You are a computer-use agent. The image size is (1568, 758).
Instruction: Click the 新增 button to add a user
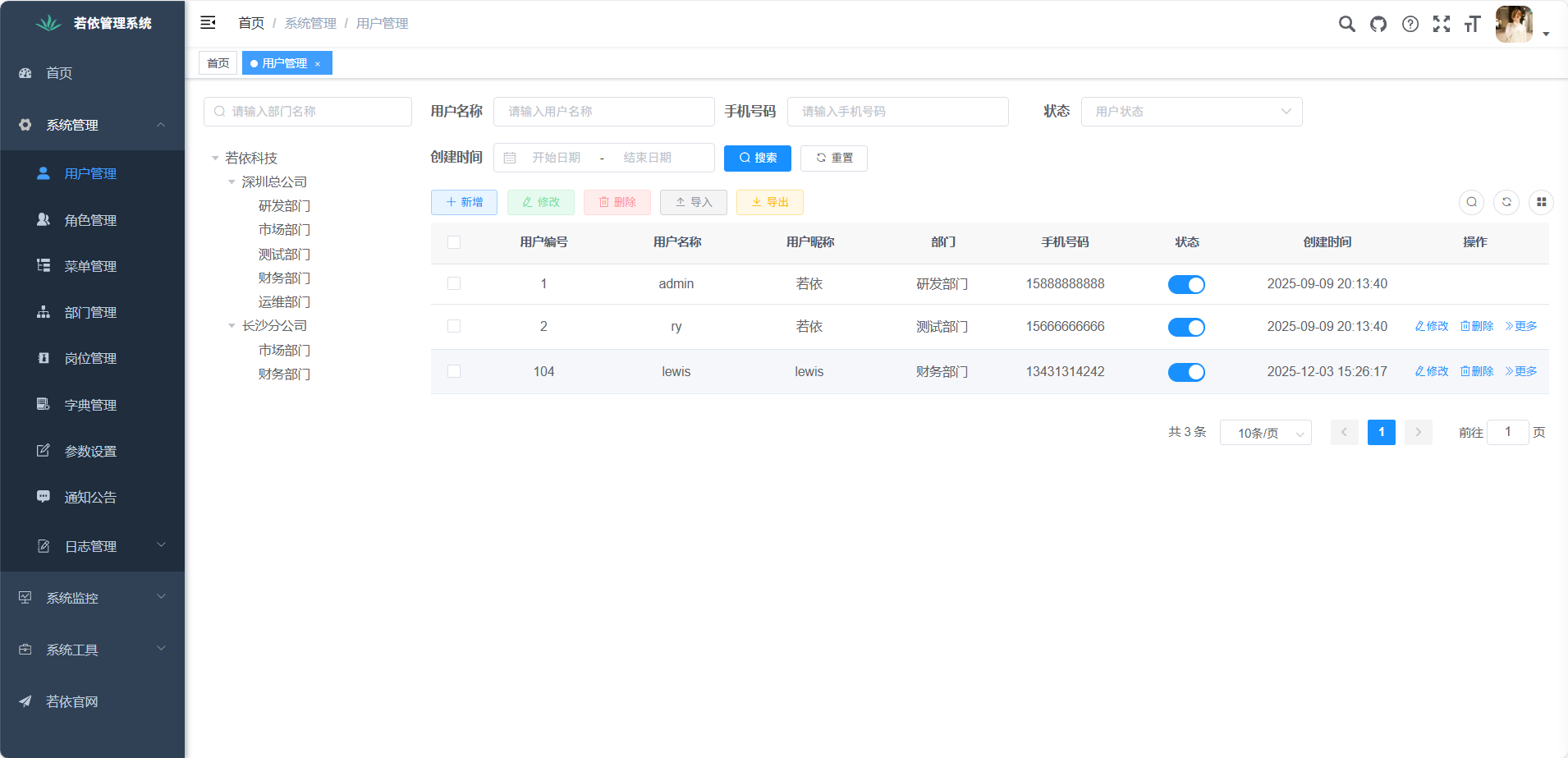(x=463, y=202)
